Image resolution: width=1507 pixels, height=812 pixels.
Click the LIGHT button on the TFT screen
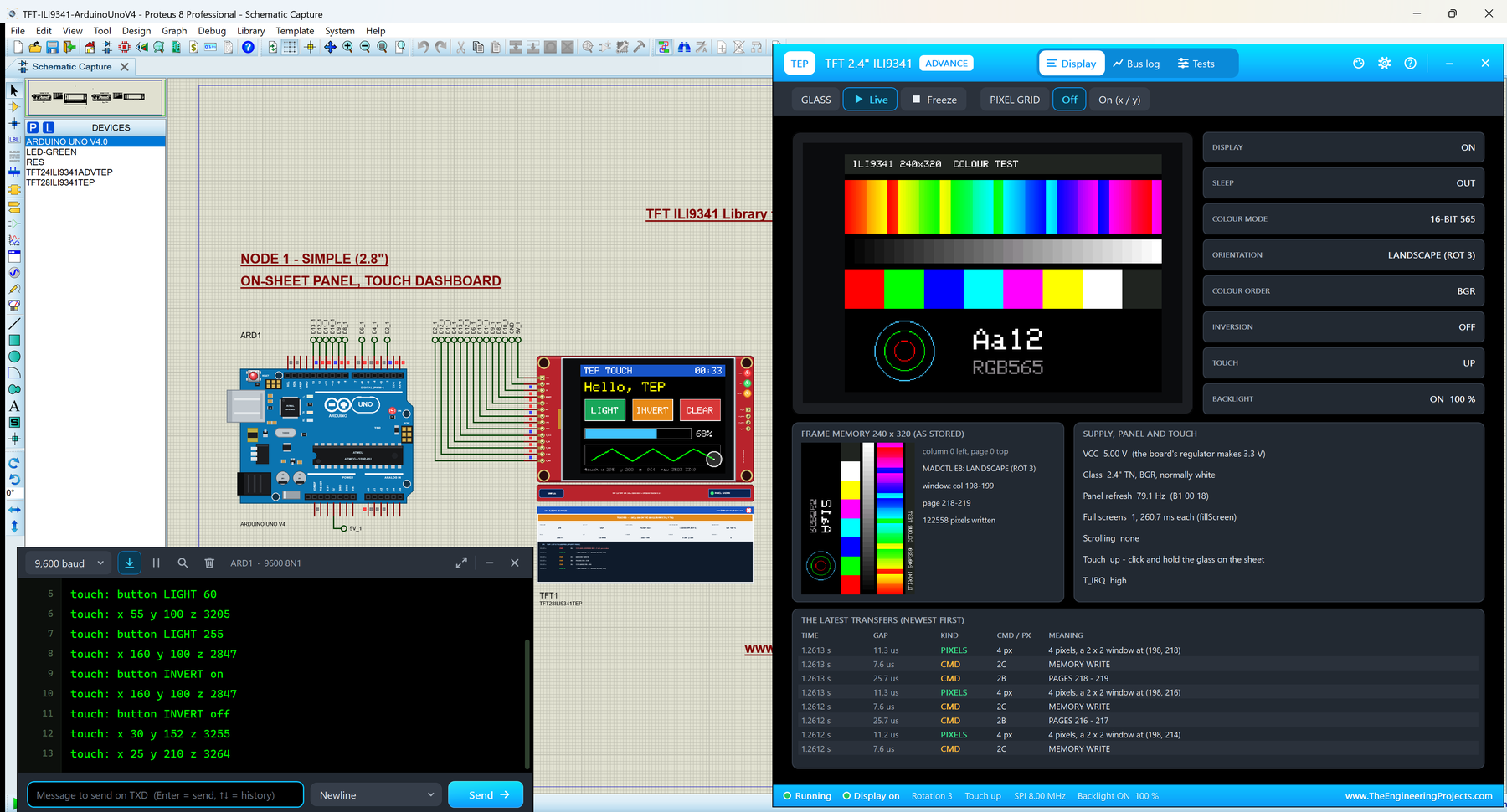point(604,410)
